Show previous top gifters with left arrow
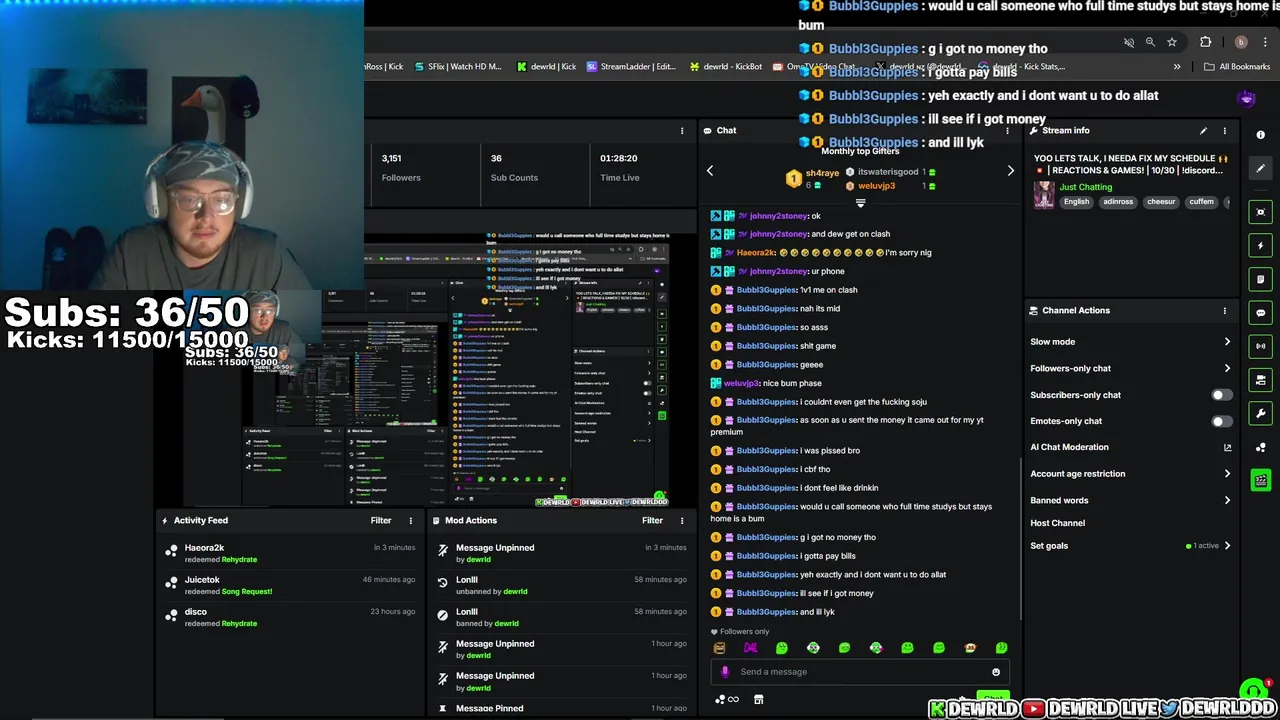This screenshot has width=1280, height=720. pyautogui.click(x=710, y=171)
